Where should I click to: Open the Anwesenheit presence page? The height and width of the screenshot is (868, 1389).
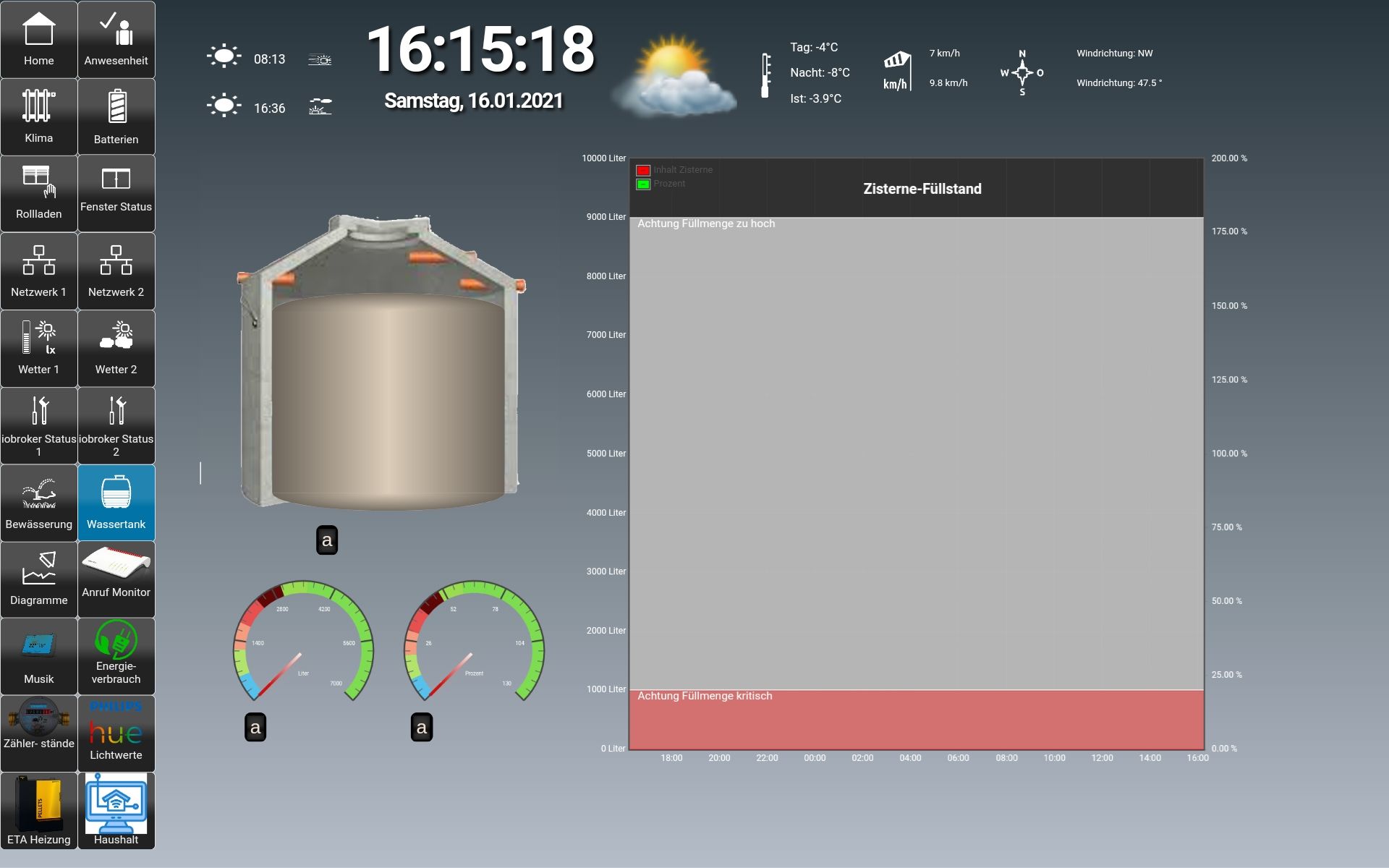116,40
